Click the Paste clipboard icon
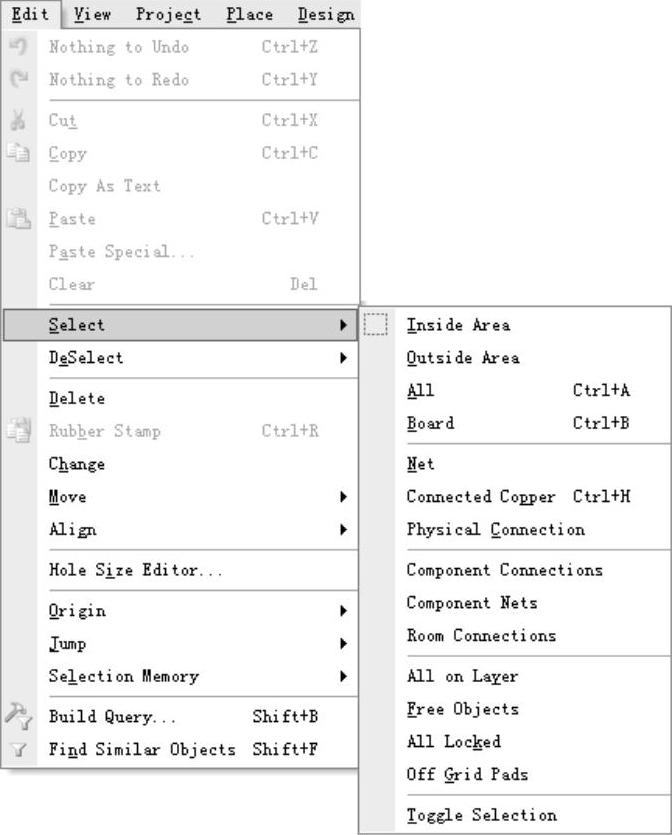Image resolution: width=672 pixels, height=835 pixels. point(18,219)
